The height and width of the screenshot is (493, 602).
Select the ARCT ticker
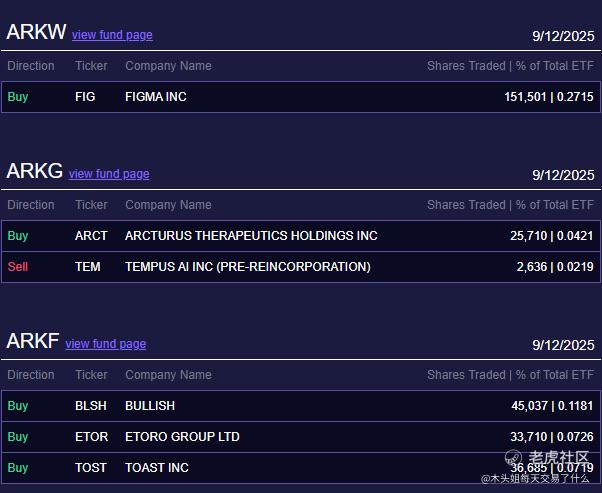click(x=91, y=236)
